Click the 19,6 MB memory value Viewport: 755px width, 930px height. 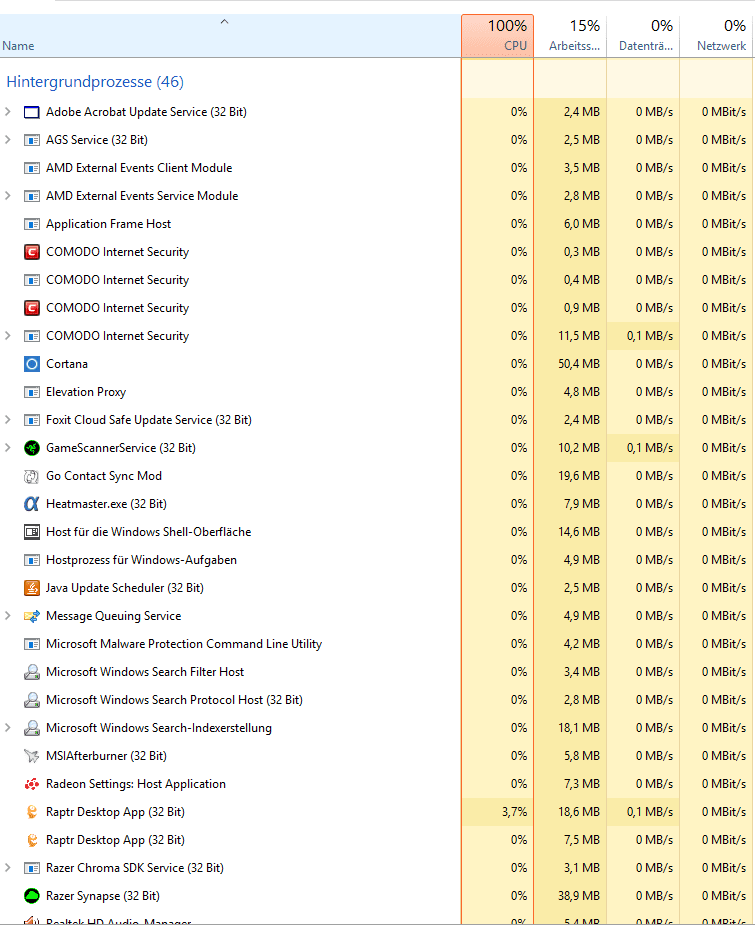[579, 476]
